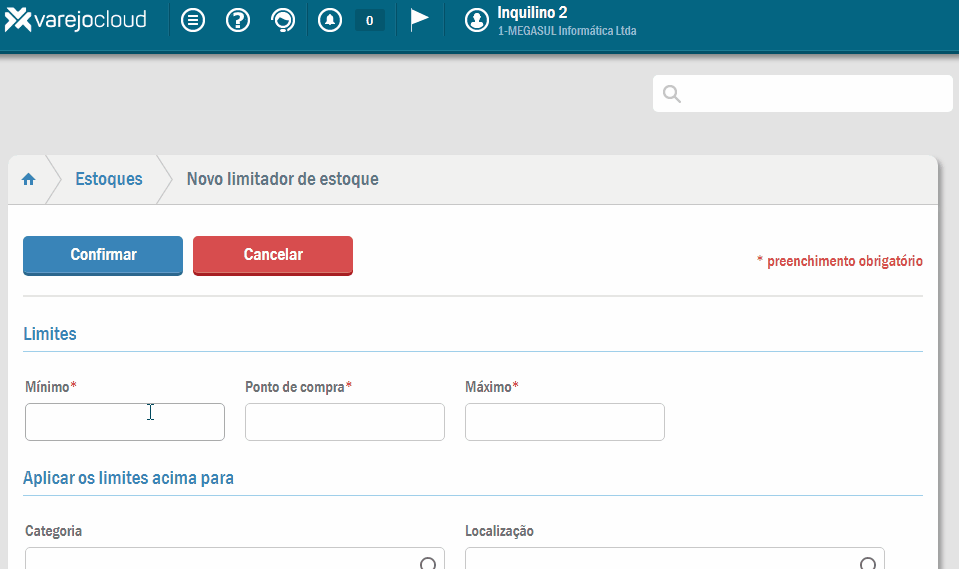Viewport: 959px width, 569px height.
Task: Open the Localização lookup field
Action: click(665, 560)
